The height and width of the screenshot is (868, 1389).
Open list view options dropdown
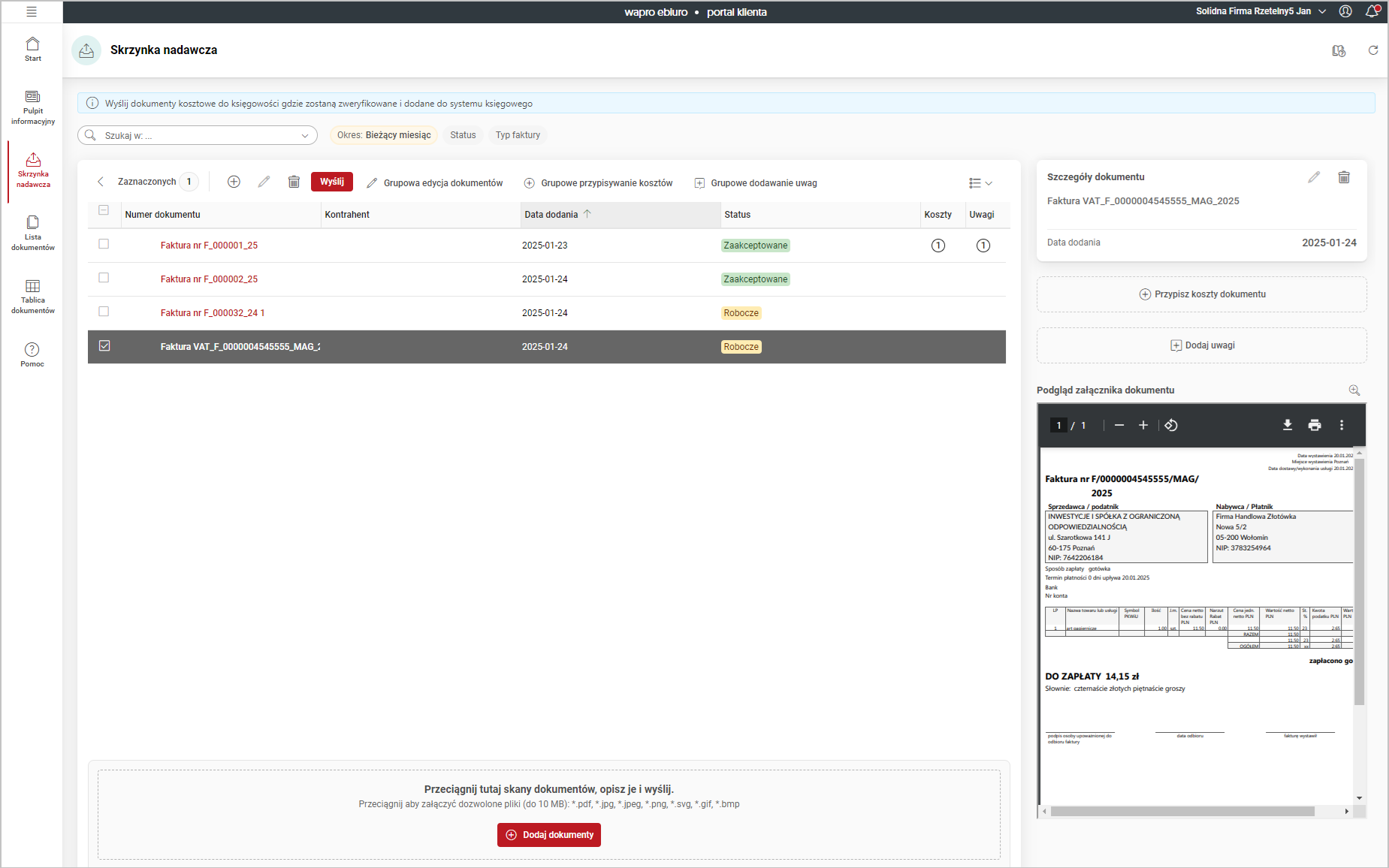980,183
